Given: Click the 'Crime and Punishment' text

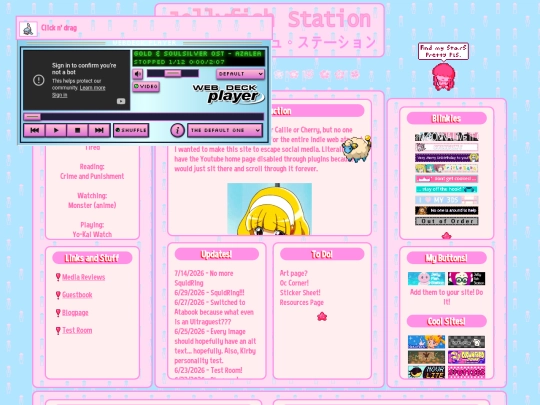Looking at the screenshot, I should click(92, 176).
